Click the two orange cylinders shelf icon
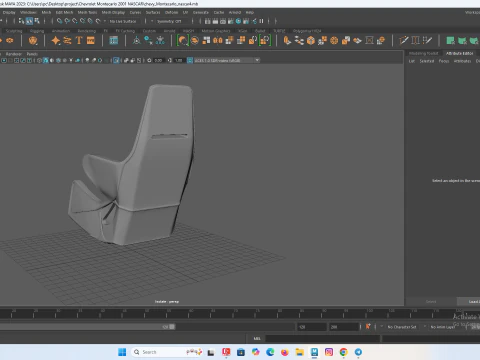 (x=218, y=41)
